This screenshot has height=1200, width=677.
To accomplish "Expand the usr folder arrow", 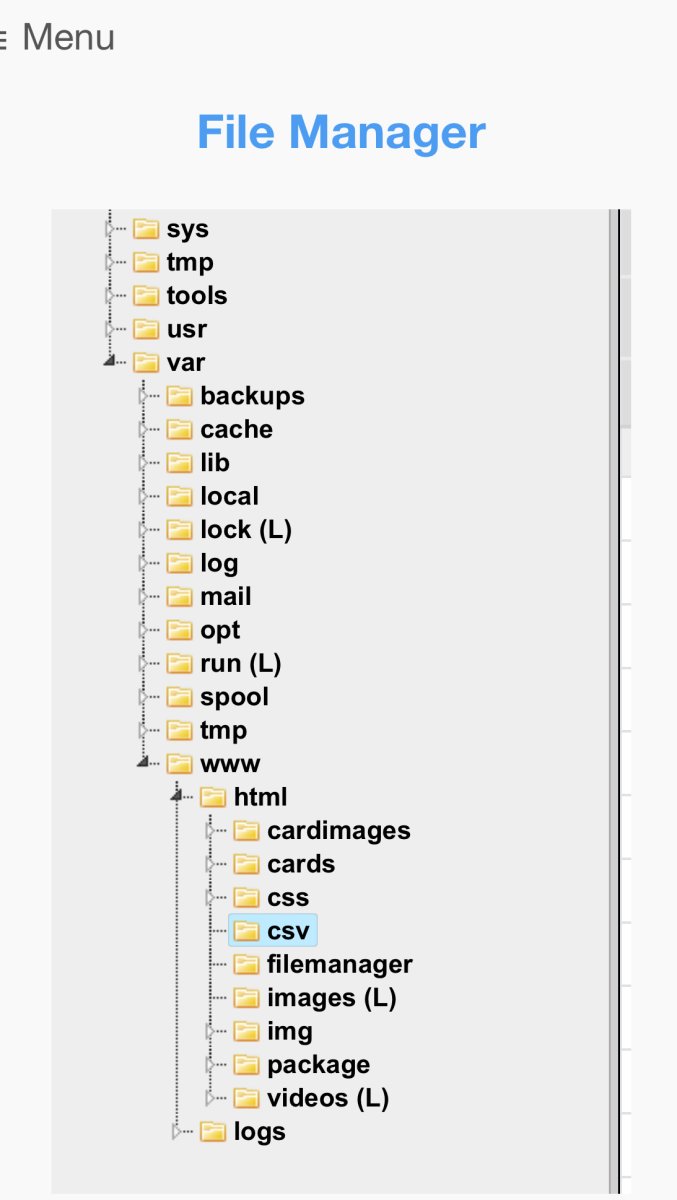I will point(110,329).
